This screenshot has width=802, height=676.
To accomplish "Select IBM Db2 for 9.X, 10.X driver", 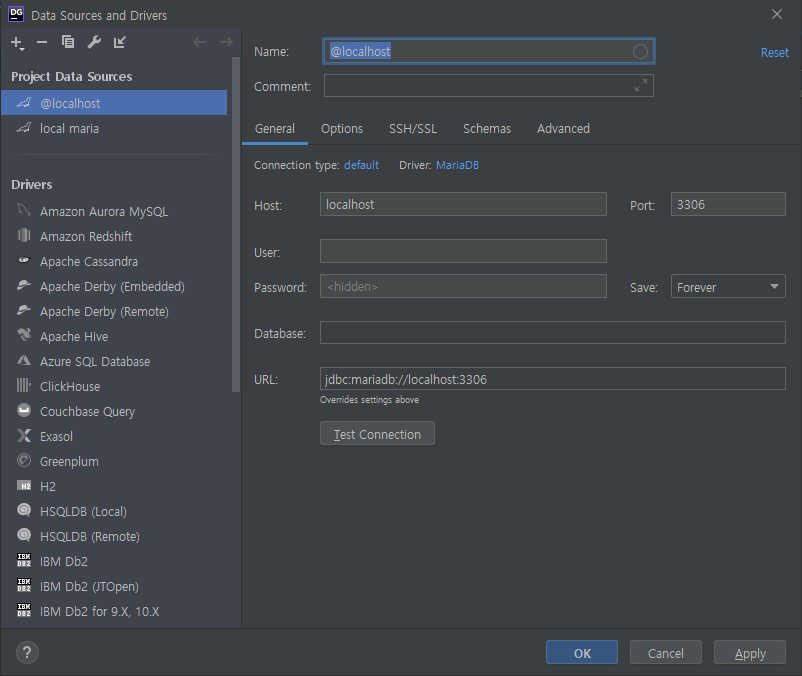I will point(114,612).
